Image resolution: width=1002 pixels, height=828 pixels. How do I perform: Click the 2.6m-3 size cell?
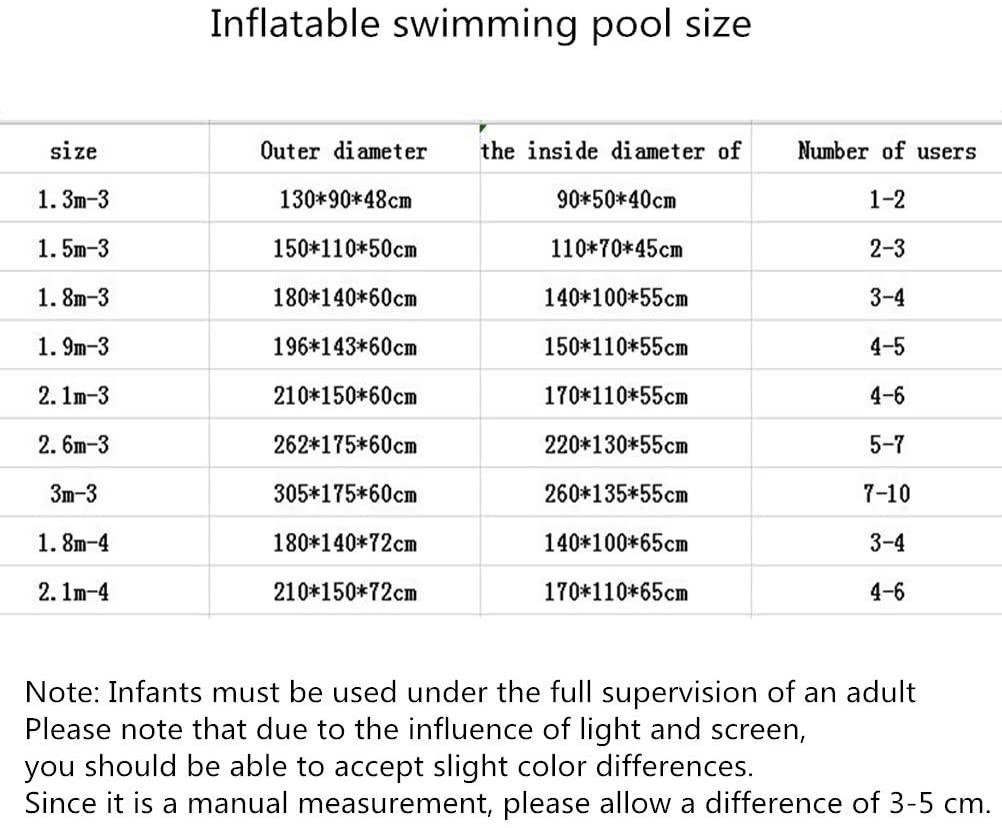(x=73, y=445)
